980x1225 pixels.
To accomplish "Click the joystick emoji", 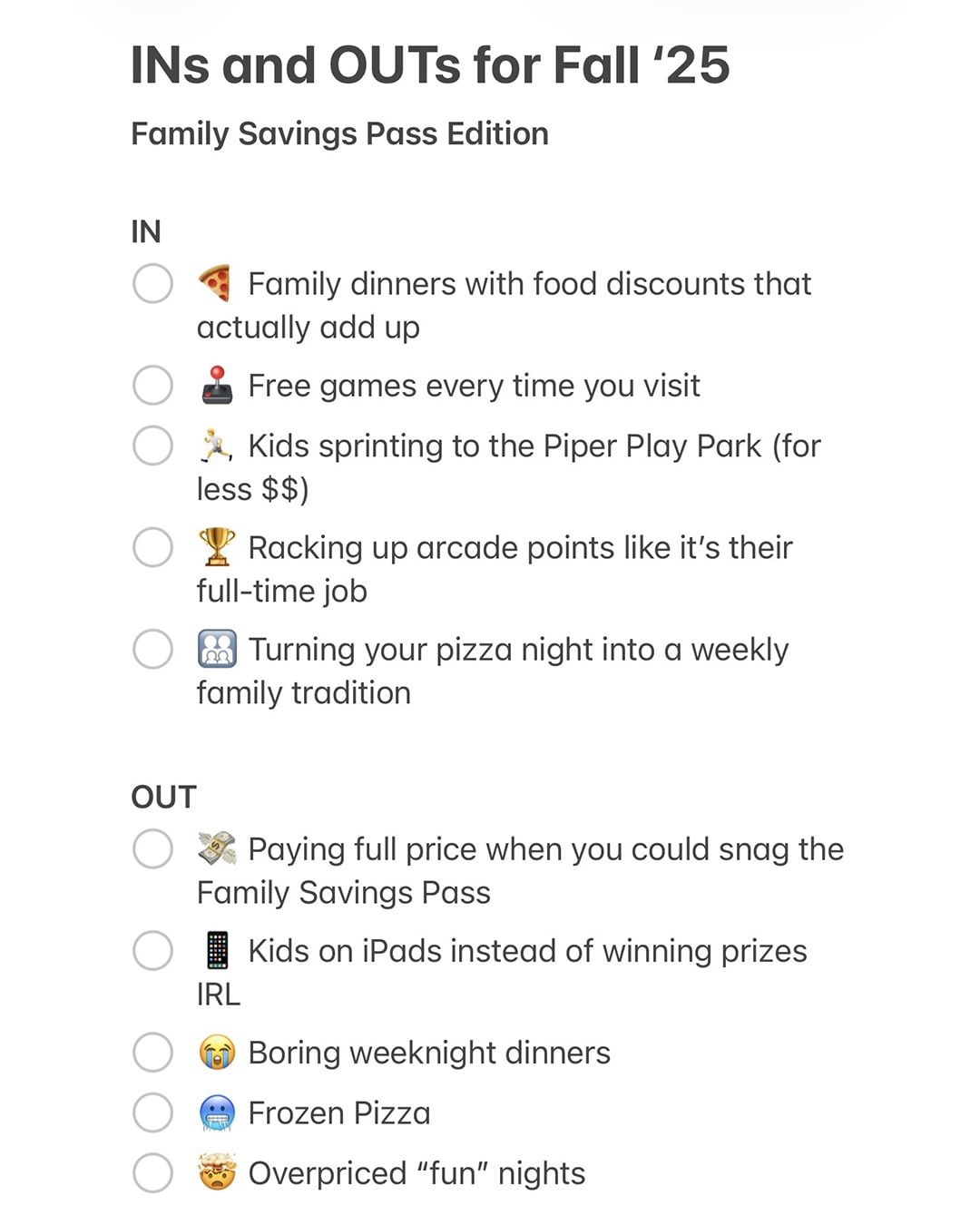I will pos(217,385).
